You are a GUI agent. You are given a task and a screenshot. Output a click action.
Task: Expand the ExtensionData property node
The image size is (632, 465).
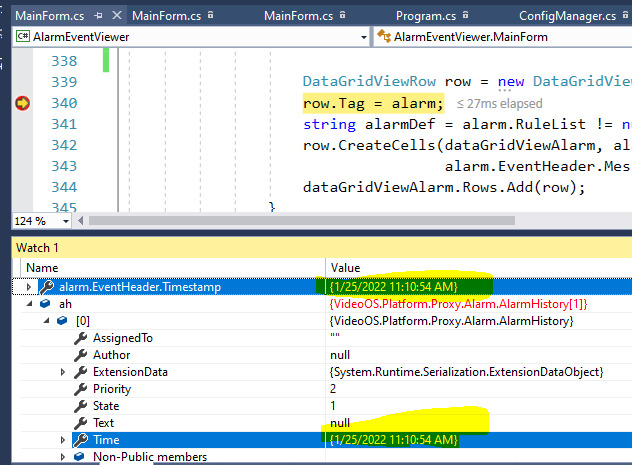tap(62, 372)
